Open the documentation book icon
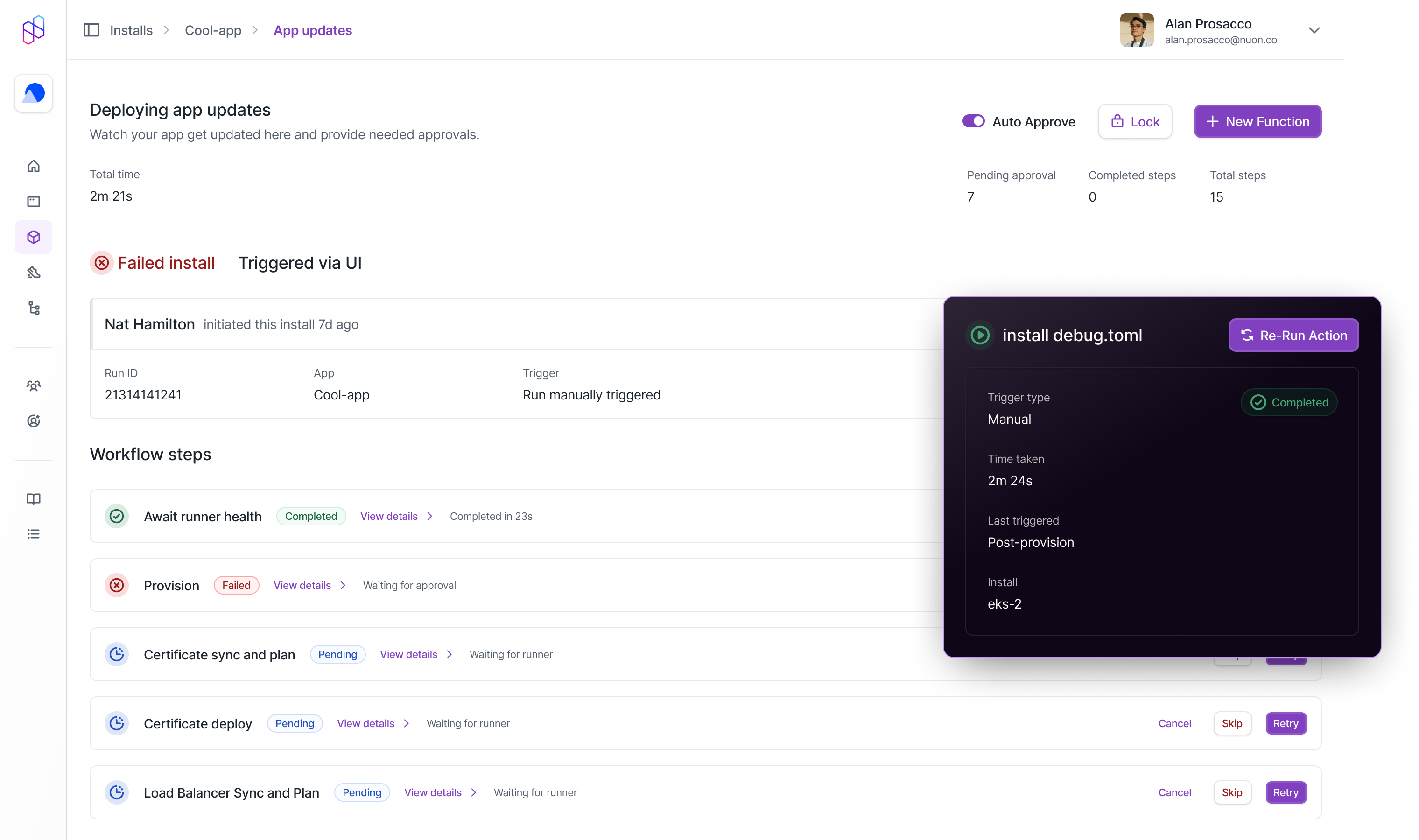1419x840 pixels. click(34, 499)
